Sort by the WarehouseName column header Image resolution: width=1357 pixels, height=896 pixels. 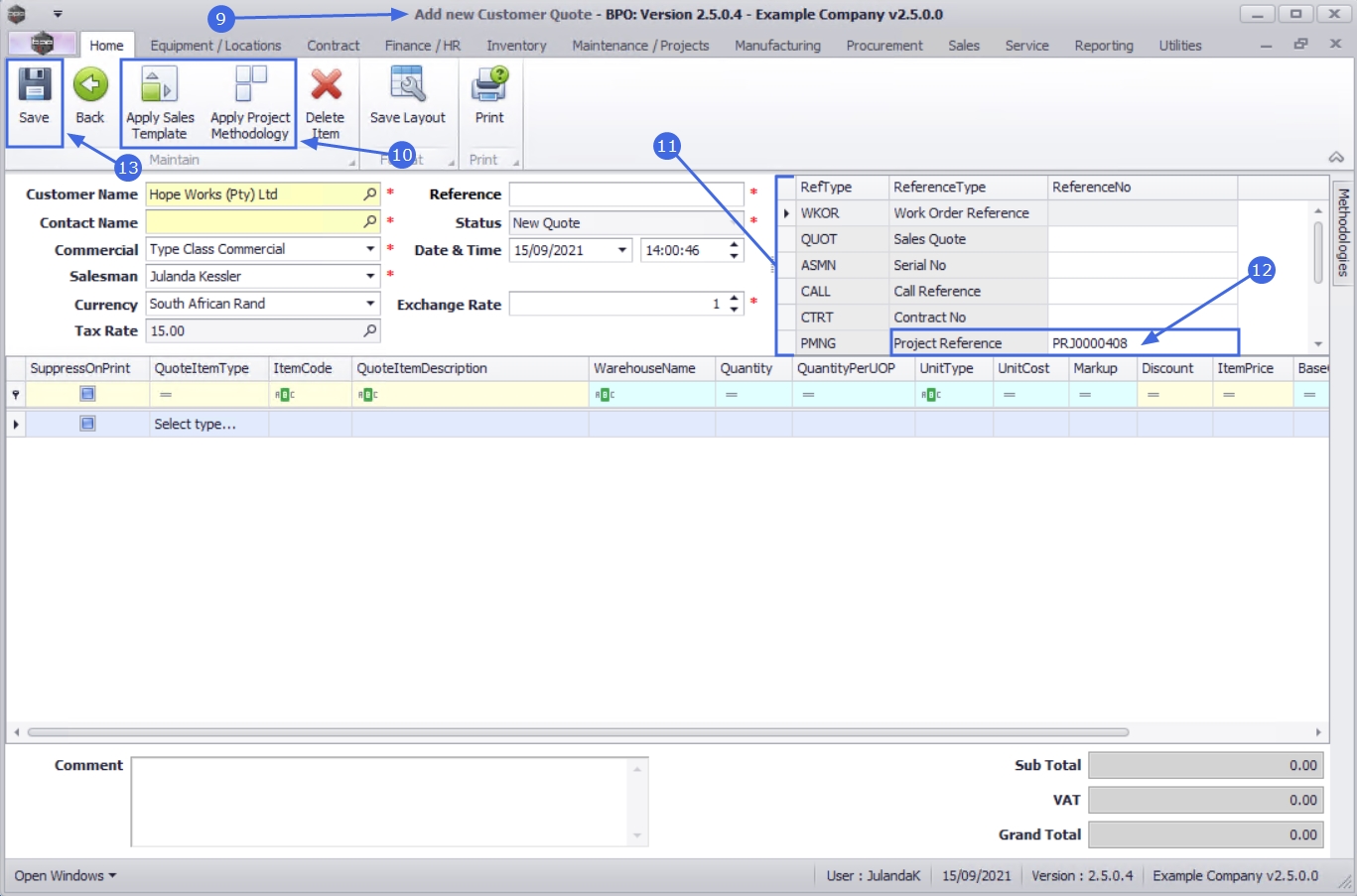tap(651, 368)
